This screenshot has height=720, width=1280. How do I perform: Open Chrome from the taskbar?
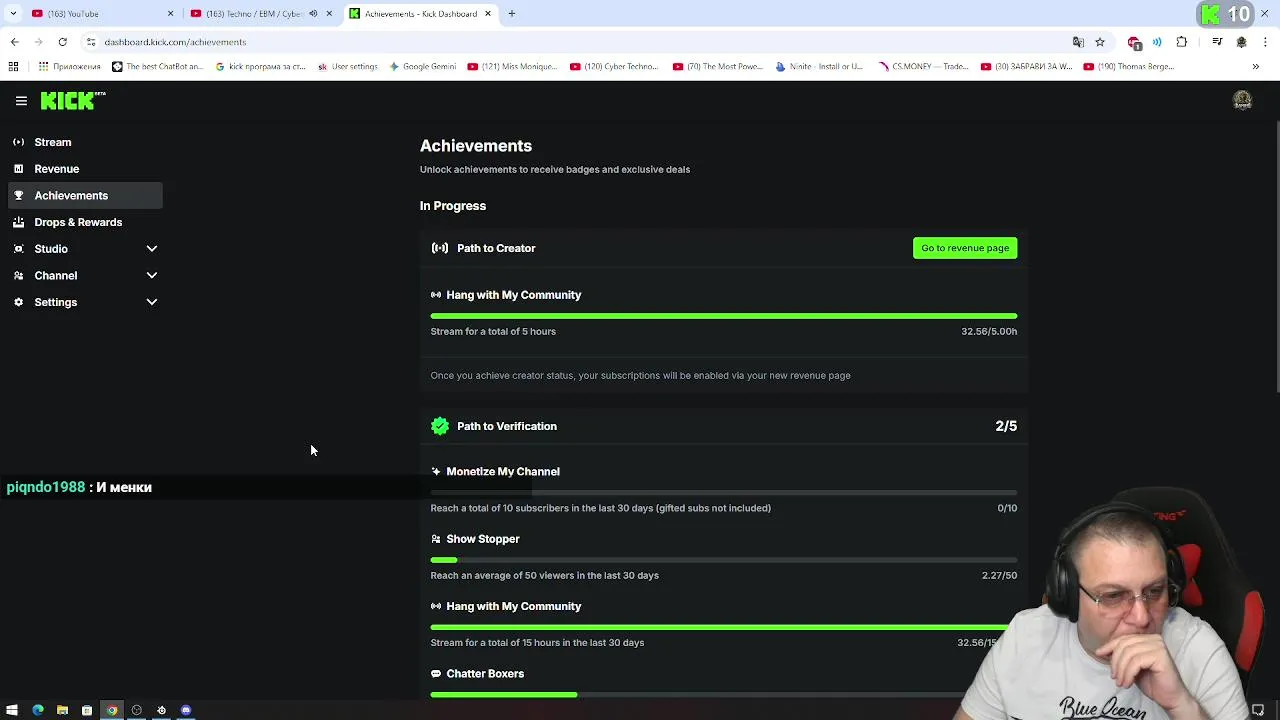112,710
